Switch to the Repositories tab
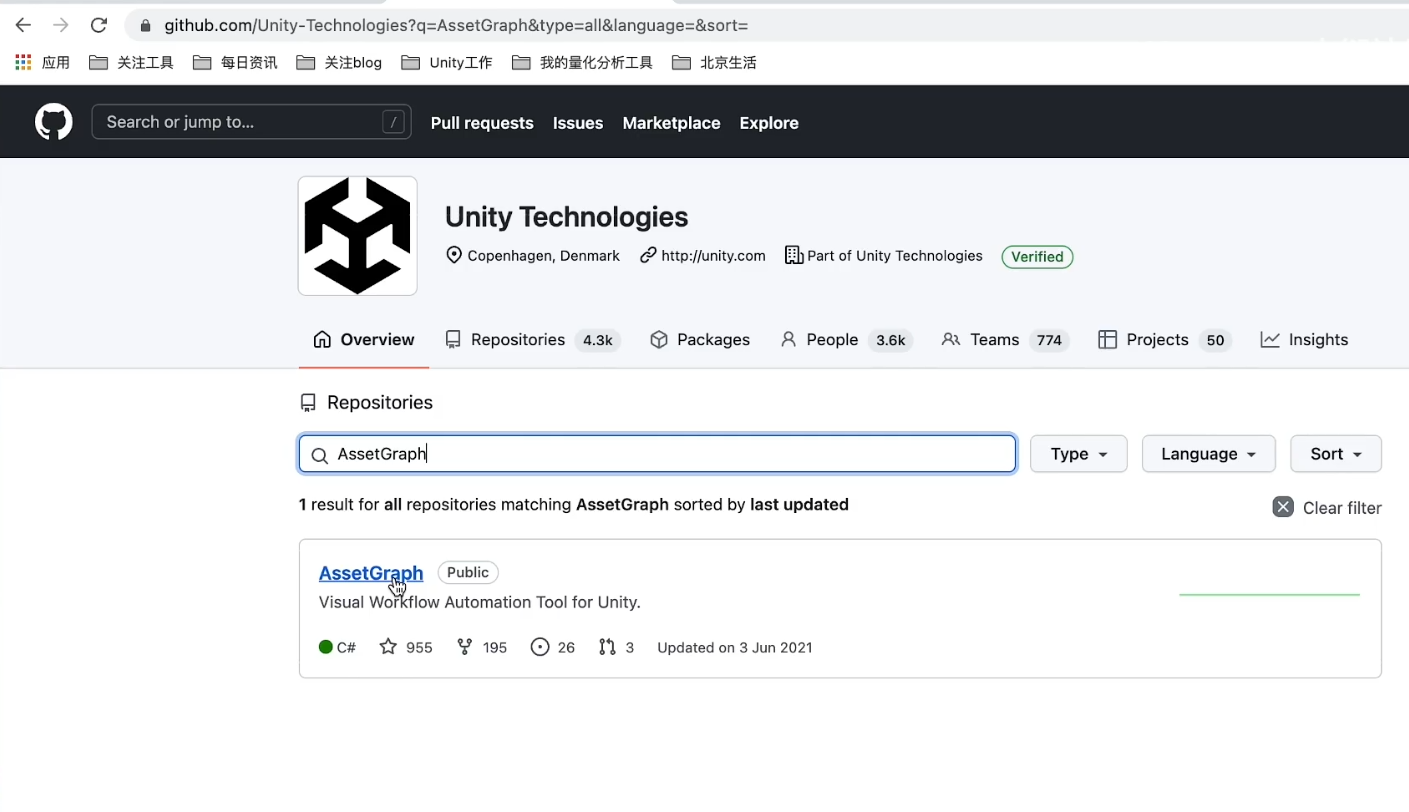 (533, 340)
